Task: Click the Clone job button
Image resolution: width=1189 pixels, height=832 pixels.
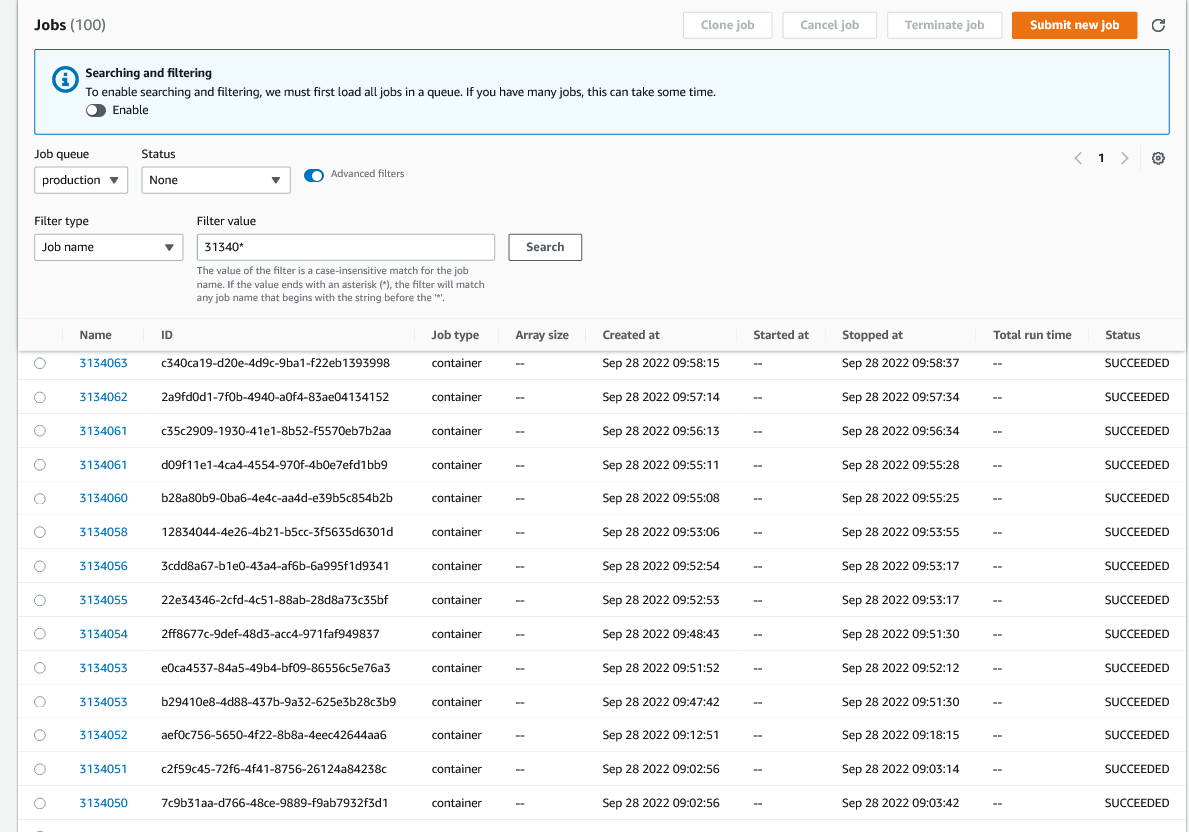Action: click(727, 25)
